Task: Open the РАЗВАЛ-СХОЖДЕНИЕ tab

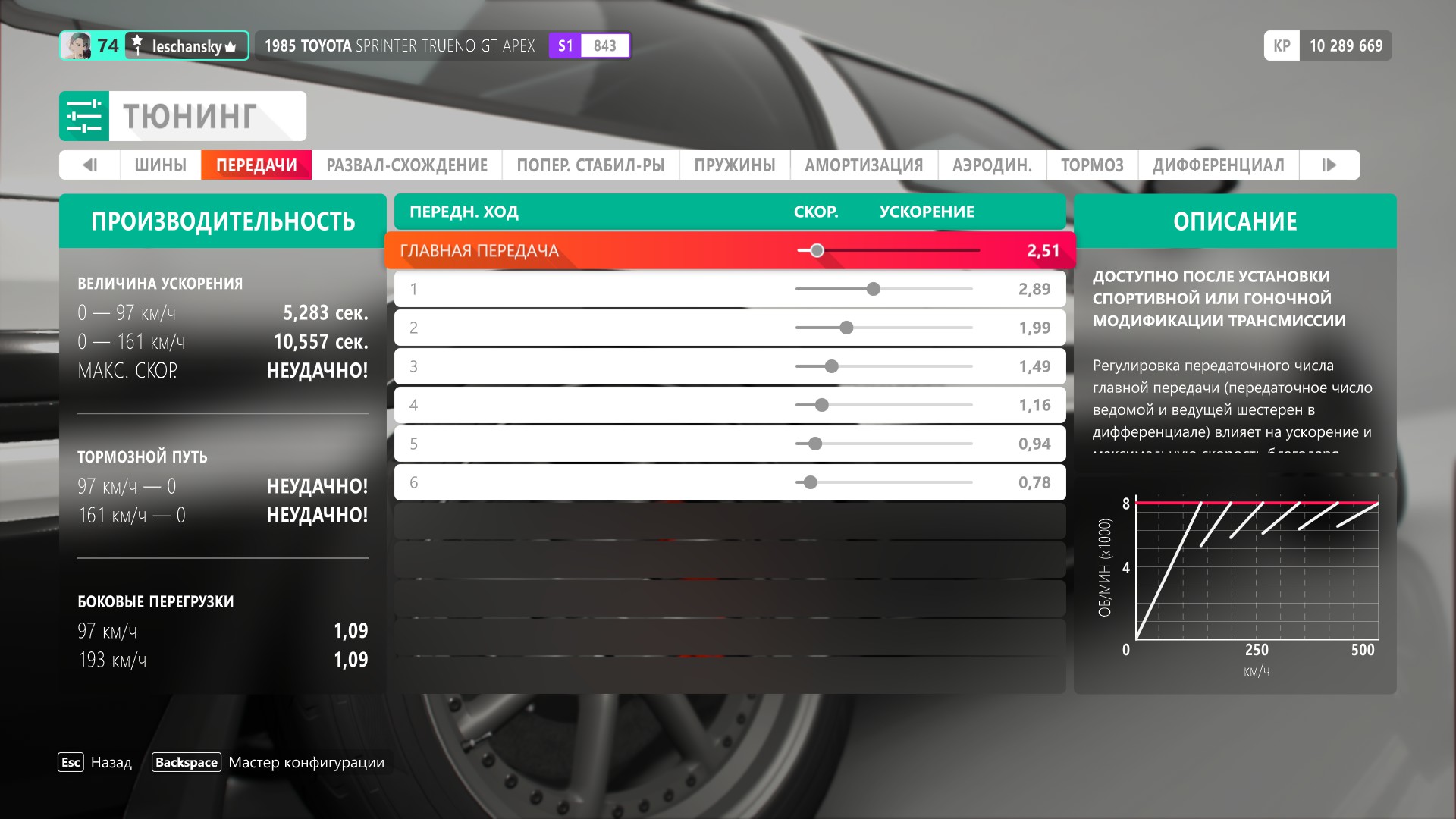Action: pyautogui.click(x=406, y=165)
